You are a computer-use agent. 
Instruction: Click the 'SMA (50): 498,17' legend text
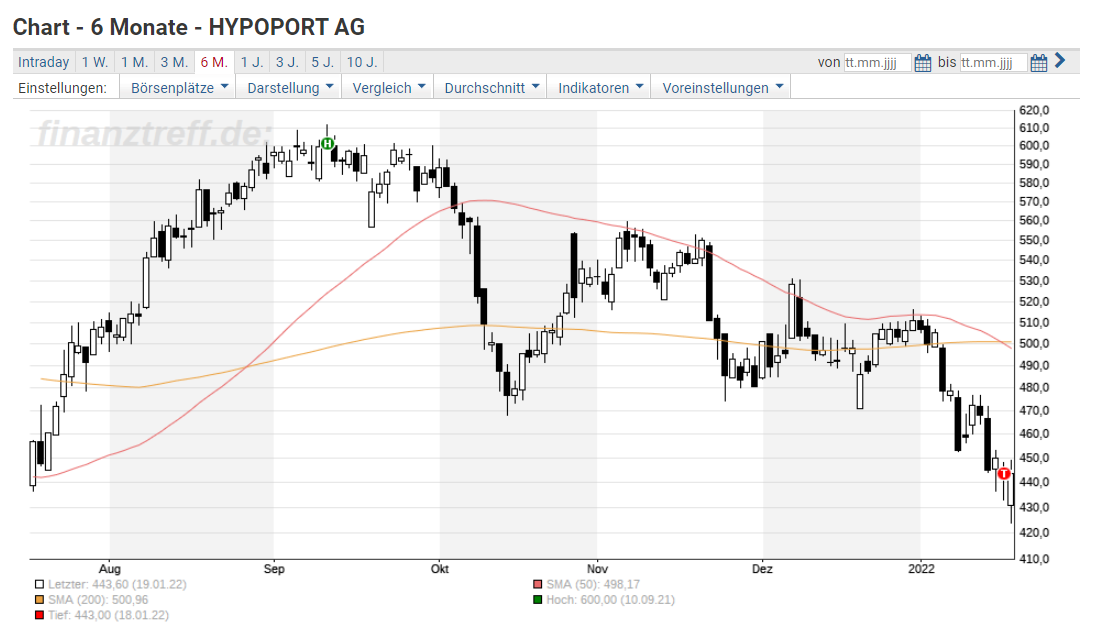[x=593, y=585]
